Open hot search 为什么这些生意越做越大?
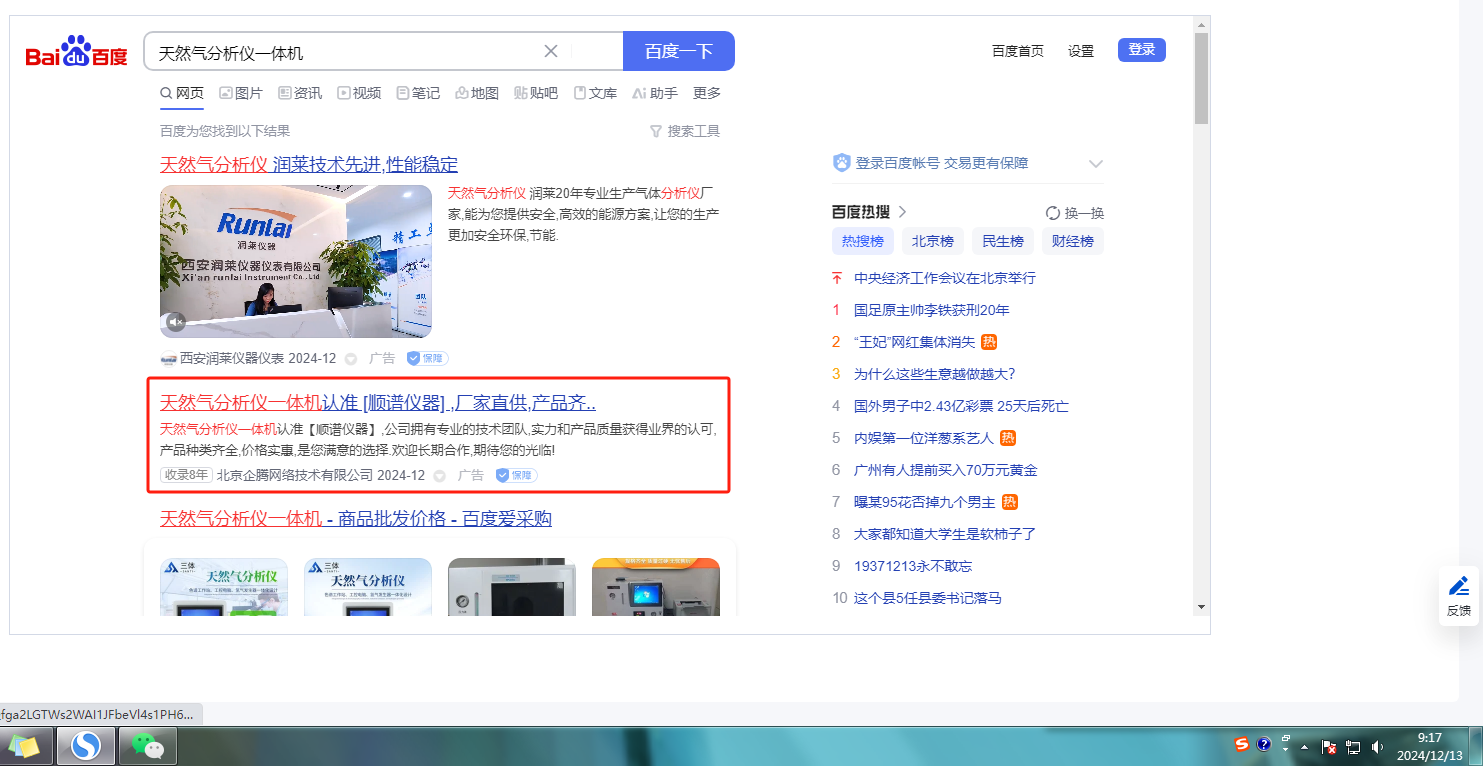 pyautogui.click(x=935, y=374)
